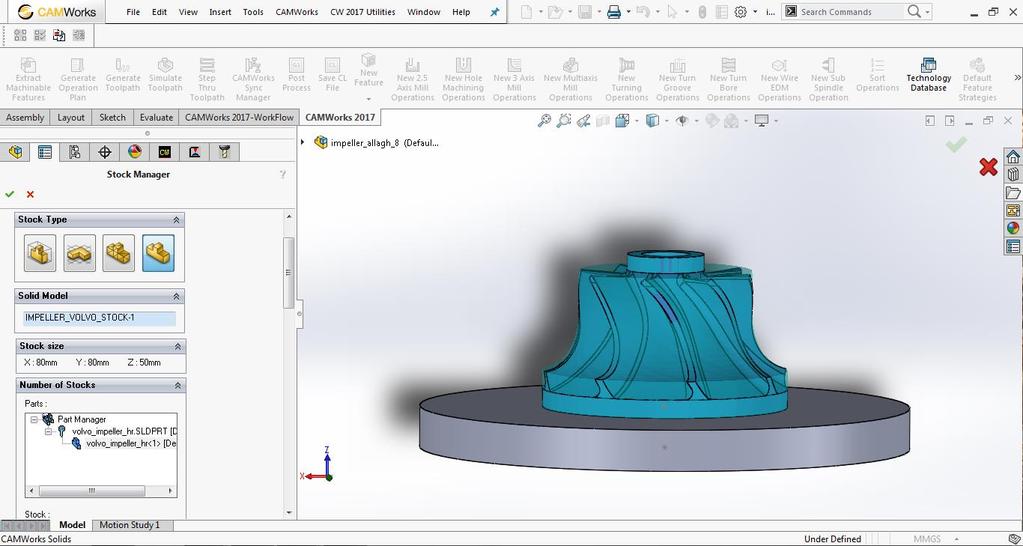Screen dimensions: 1023x546
Task: Select the STL file stock type
Action: (119, 253)
